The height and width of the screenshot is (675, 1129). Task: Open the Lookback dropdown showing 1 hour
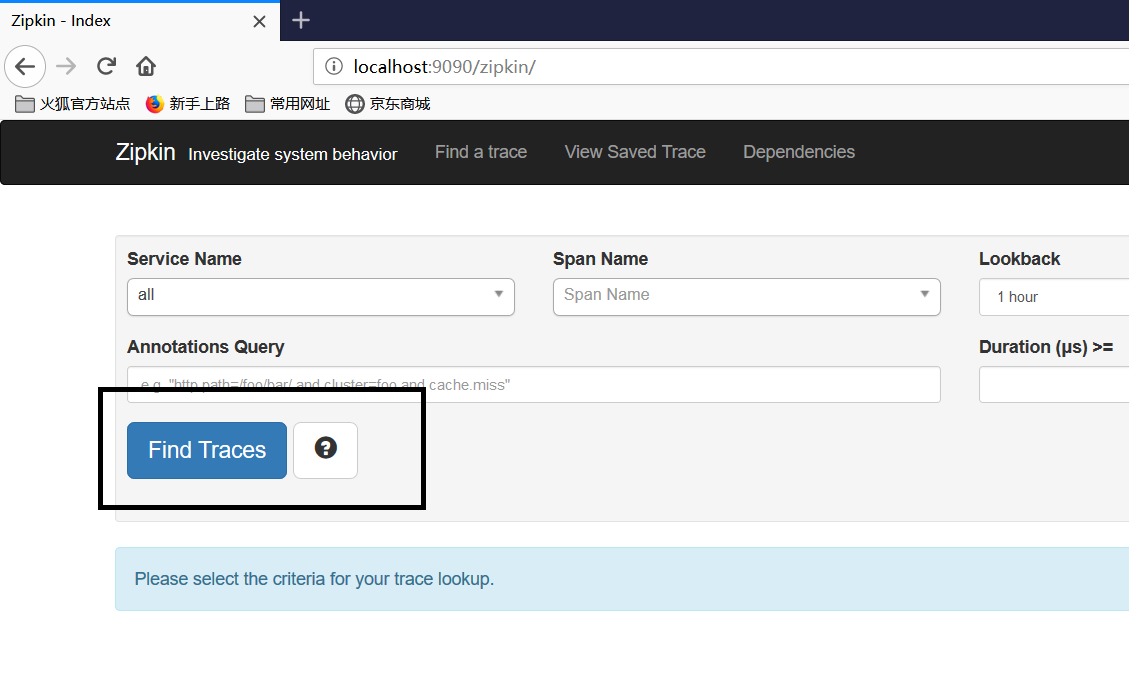[1054, 297]
